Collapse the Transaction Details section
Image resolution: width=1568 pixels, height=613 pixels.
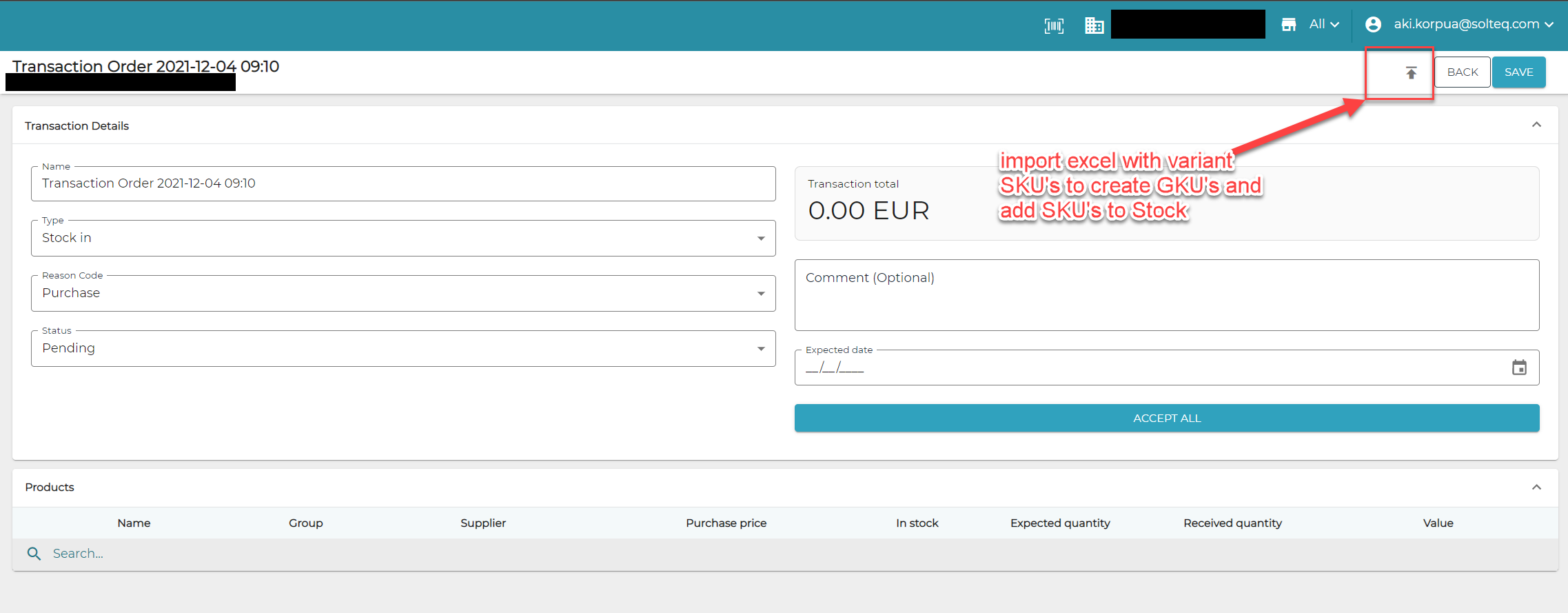(1536, 125)
